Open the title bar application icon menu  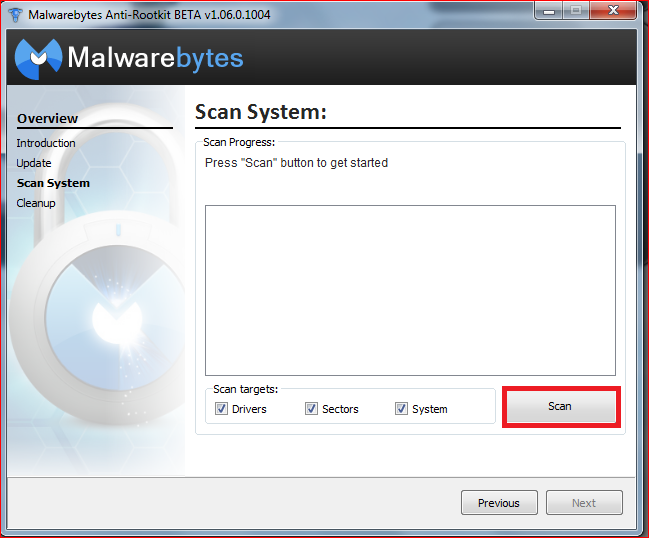pyautogui.click(x=15, y=14)
